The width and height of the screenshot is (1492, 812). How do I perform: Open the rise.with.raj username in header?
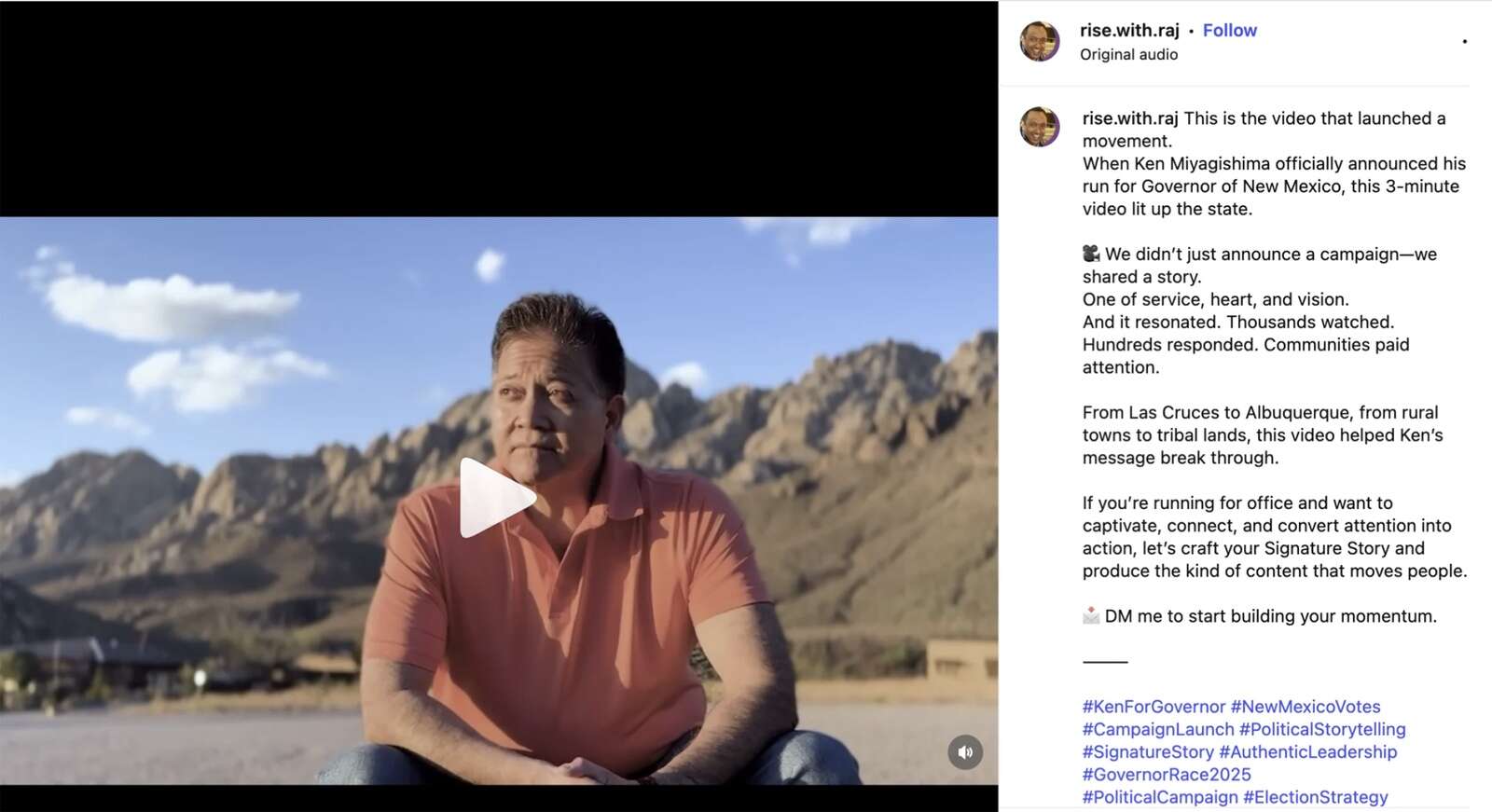[1129, 30]
